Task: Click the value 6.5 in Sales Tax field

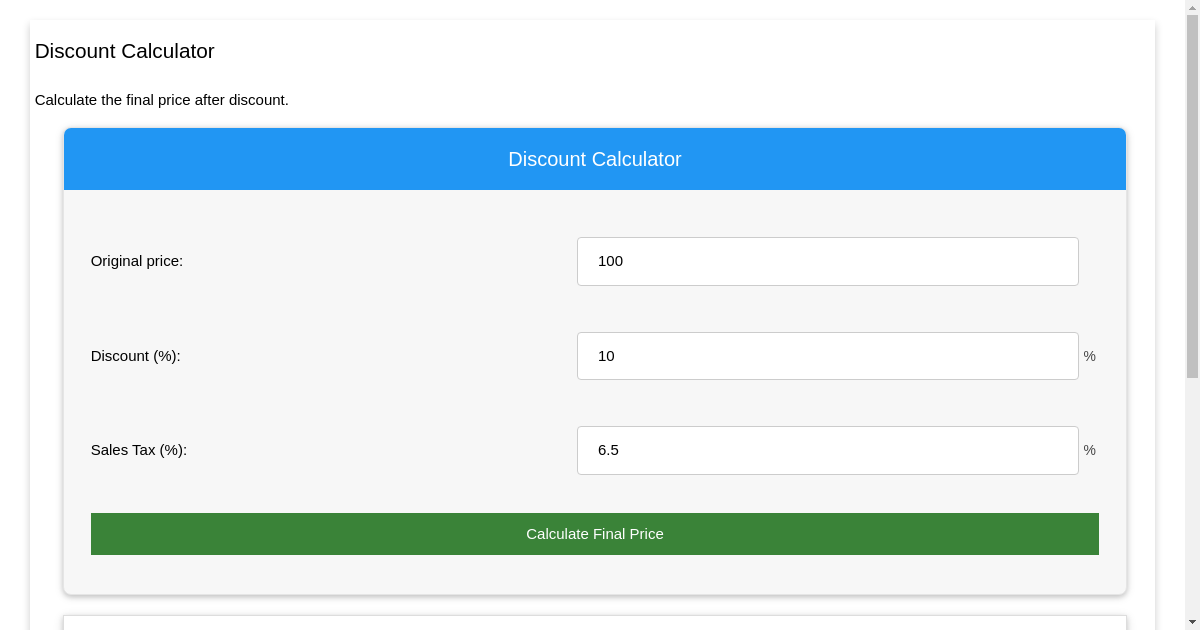Action: (608, 450)
